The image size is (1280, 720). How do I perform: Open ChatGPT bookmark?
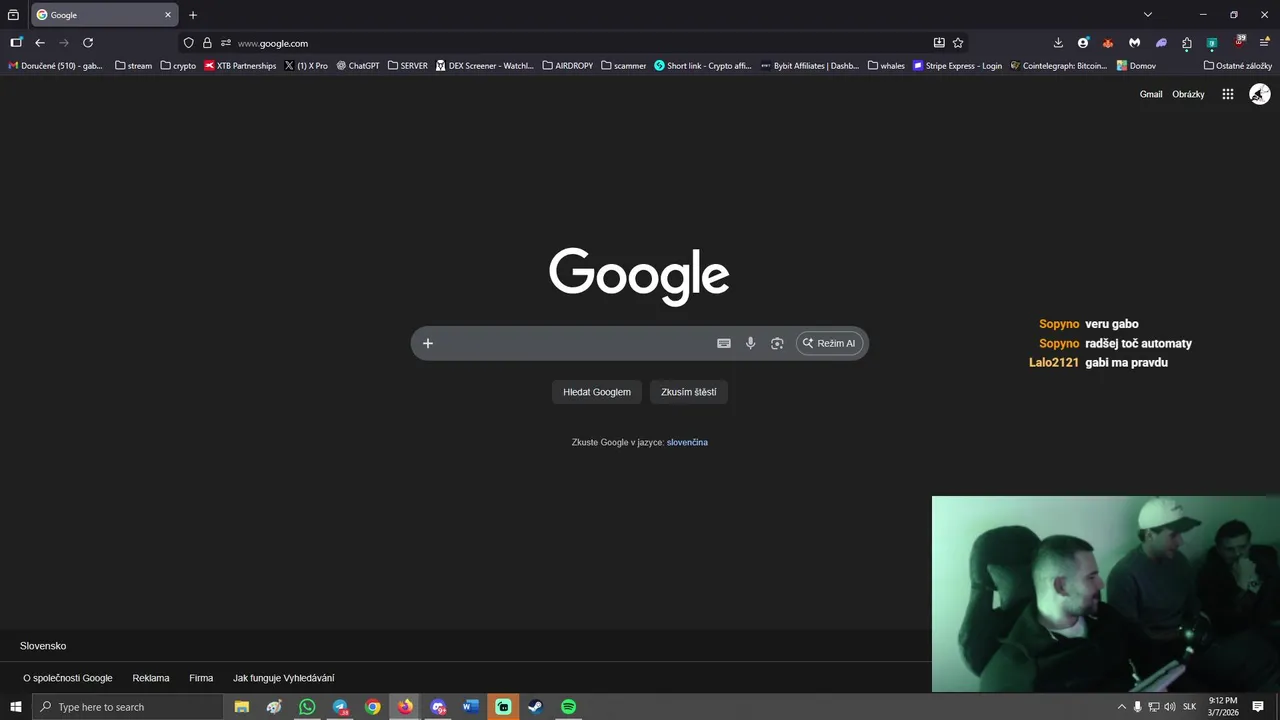click(358, 66)
